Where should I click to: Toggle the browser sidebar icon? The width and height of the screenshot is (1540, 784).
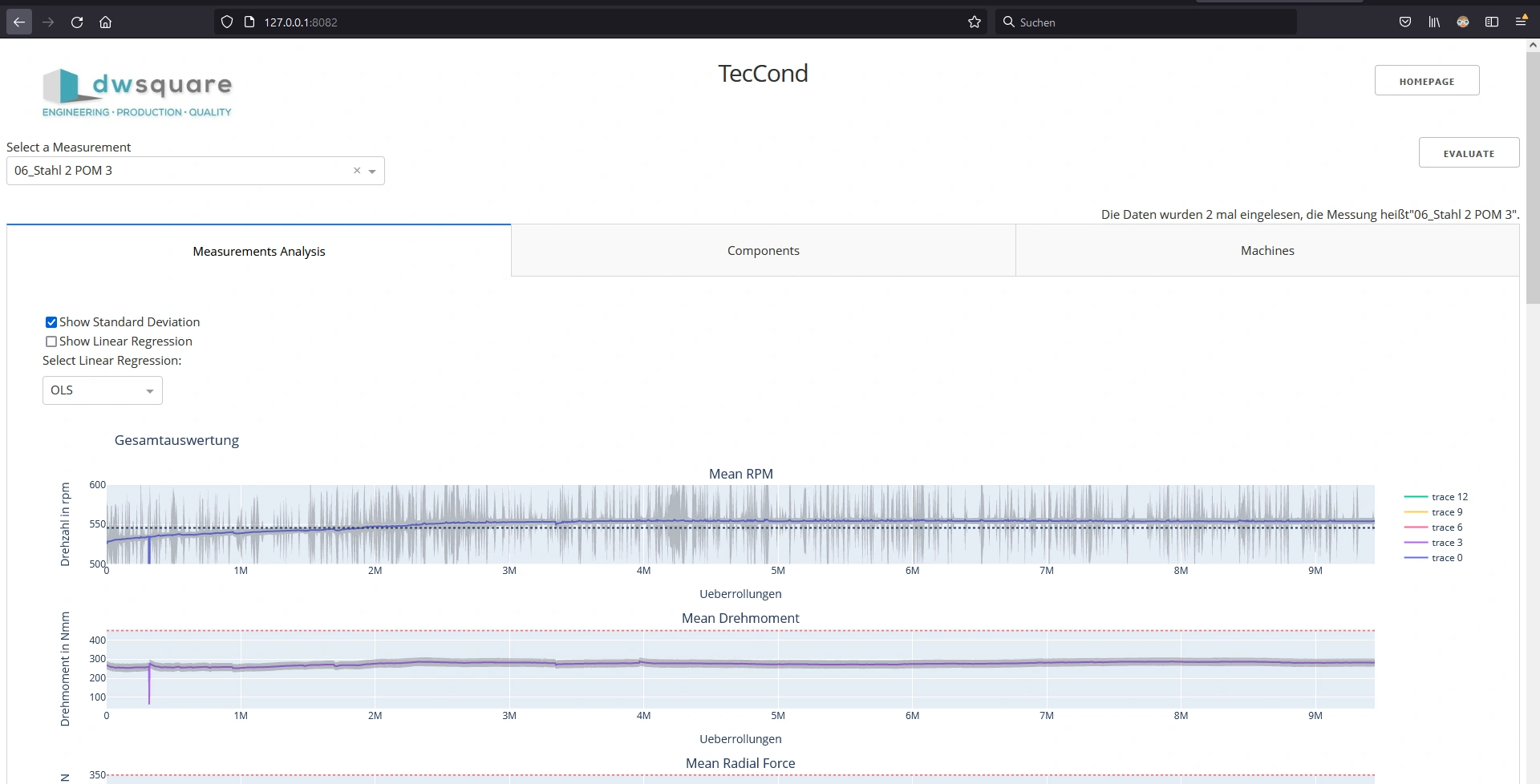(x=1492, y=22)
